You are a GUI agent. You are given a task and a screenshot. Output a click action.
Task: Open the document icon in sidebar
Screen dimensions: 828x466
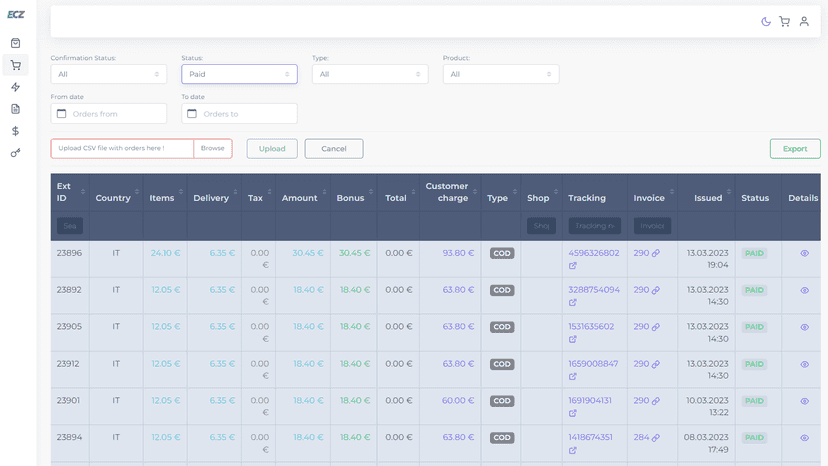click(15, 109)
